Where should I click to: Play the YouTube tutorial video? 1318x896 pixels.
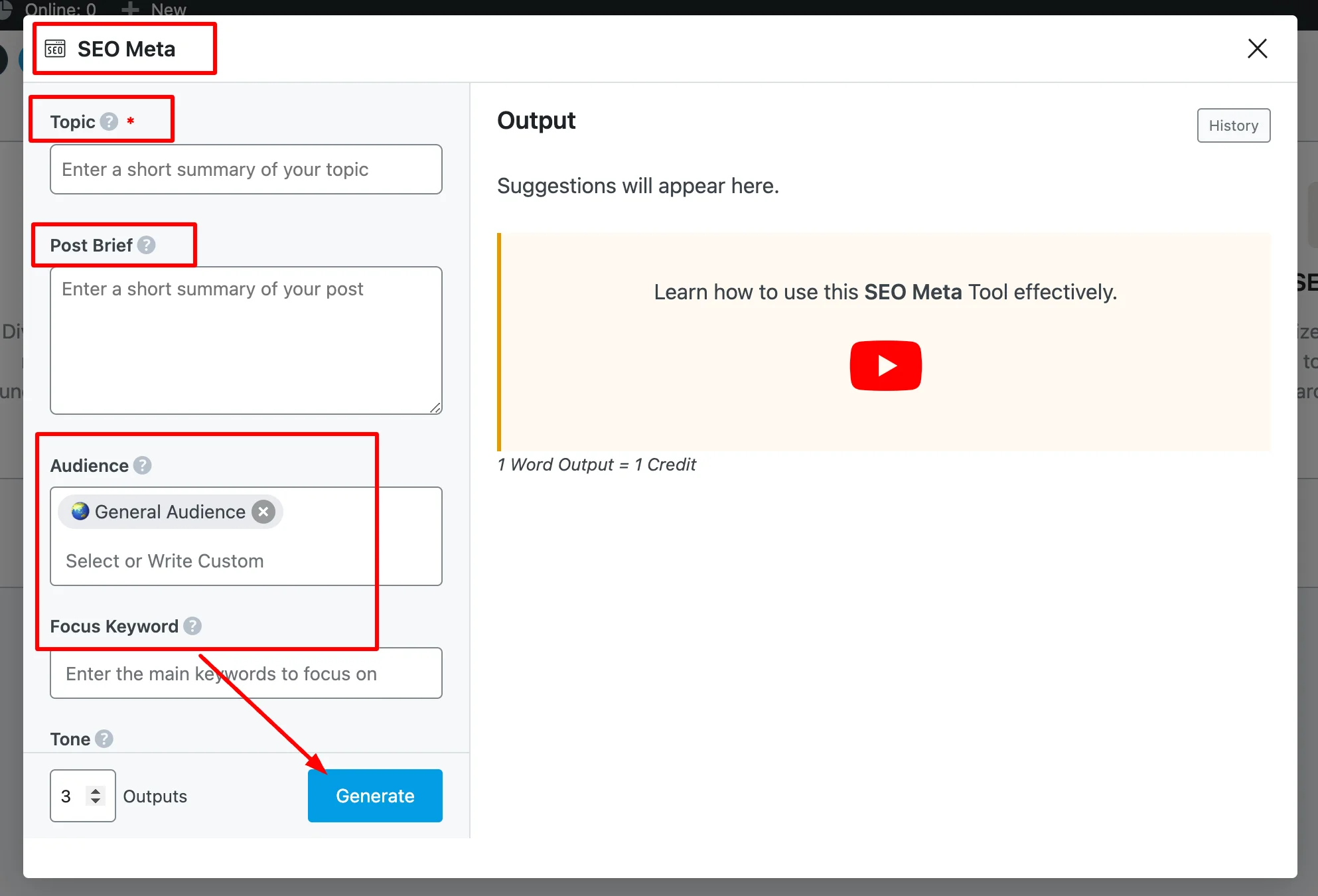(x=885, y=366)
